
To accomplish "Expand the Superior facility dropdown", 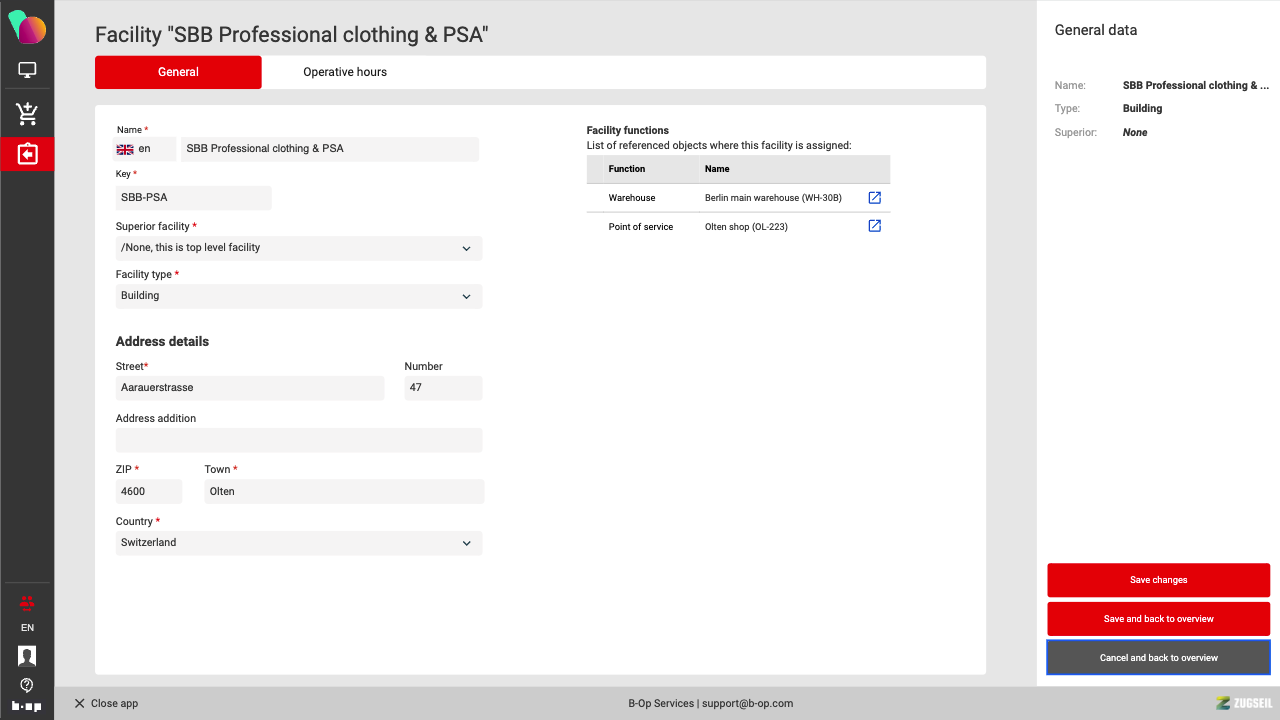I will click(298, 248).
